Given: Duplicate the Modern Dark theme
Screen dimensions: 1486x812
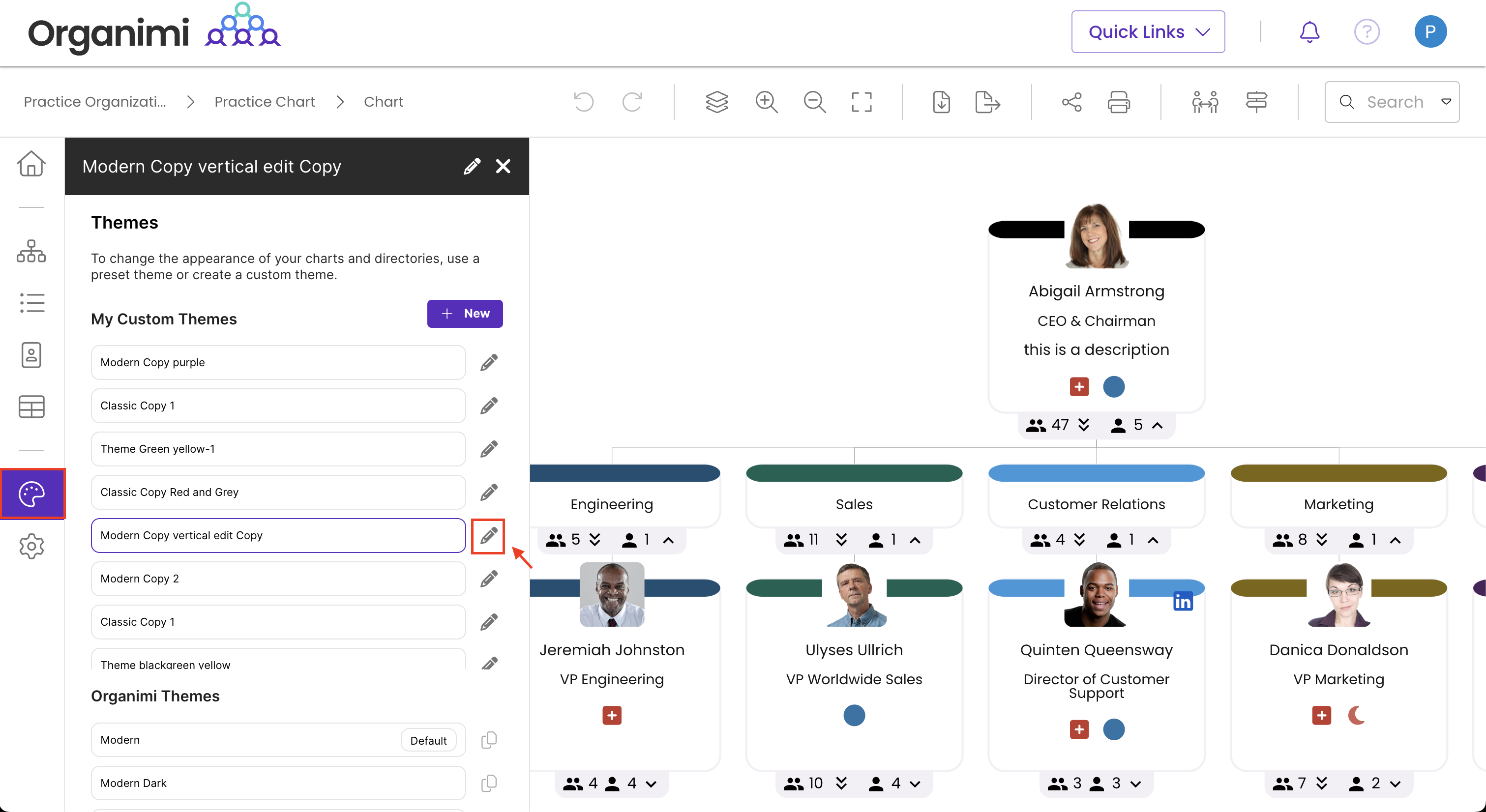Looking at the screenshot, I should click(x=489, y=783).
